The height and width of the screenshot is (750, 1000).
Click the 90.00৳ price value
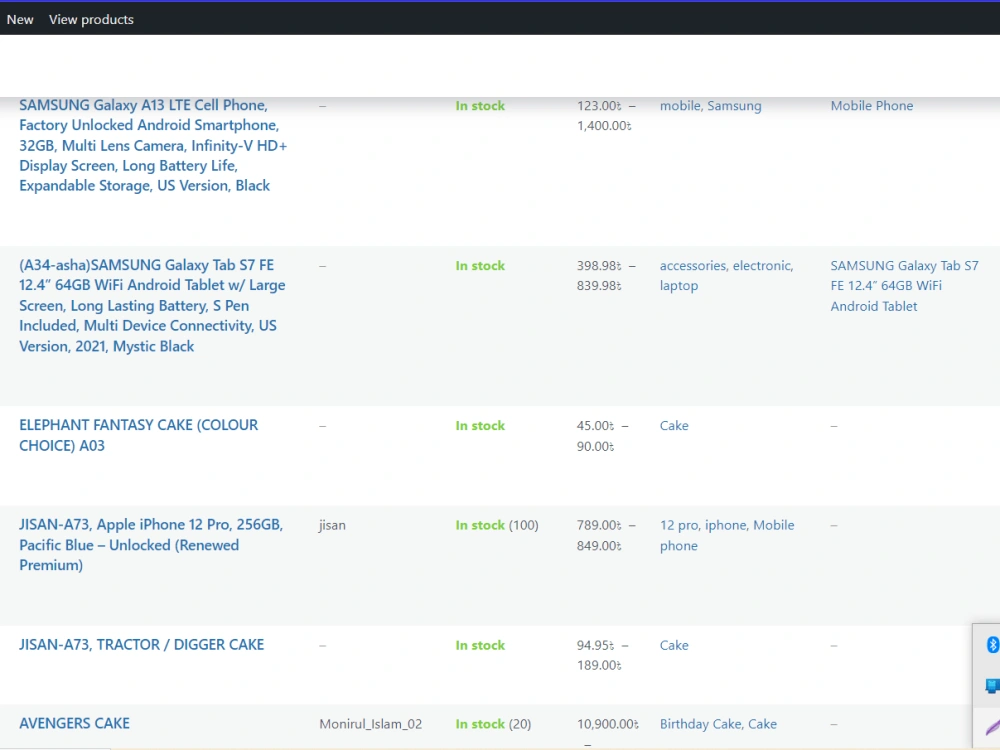pos(596,446)
